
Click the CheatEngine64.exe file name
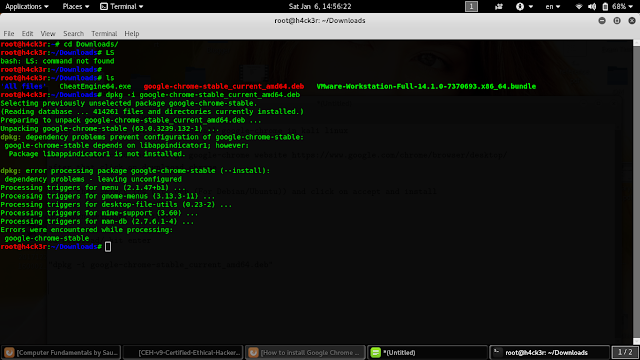point(95,87)
